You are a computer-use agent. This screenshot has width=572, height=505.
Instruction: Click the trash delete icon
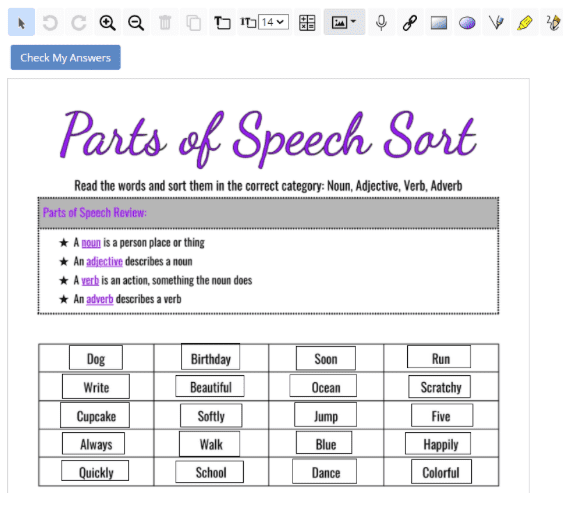point(165,23)
